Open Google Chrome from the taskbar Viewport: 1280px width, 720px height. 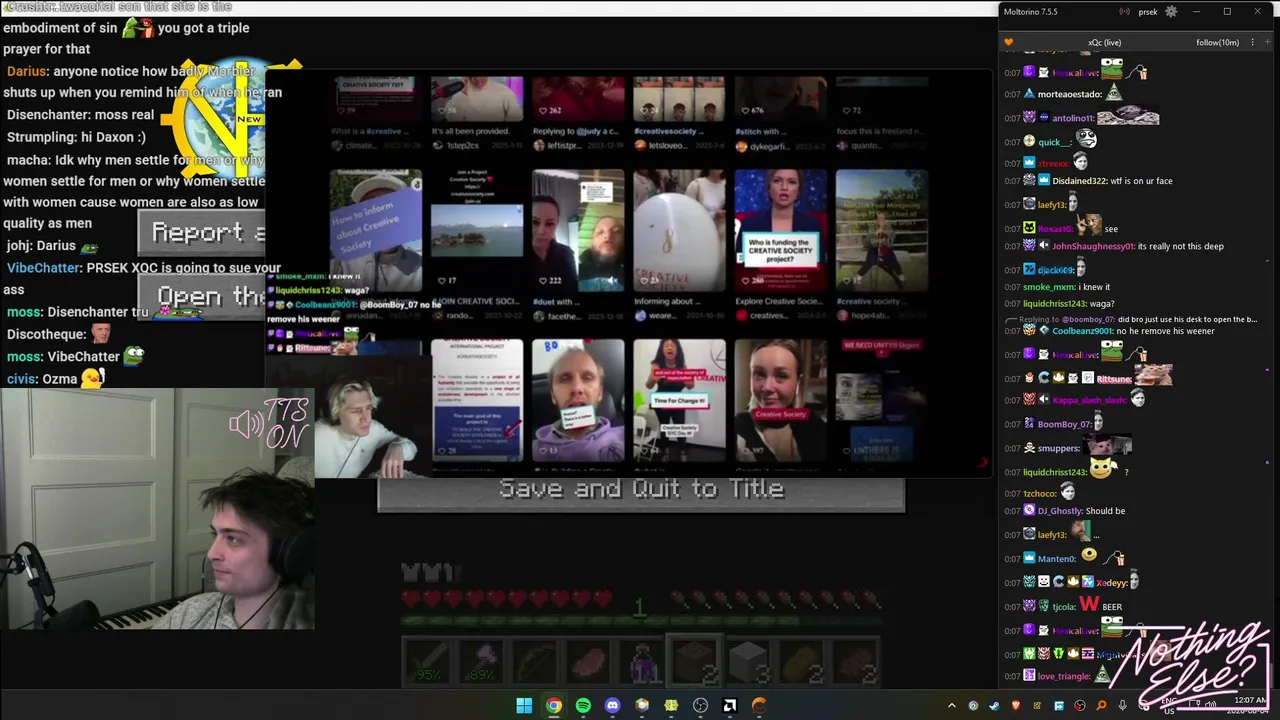coord(553,706)
